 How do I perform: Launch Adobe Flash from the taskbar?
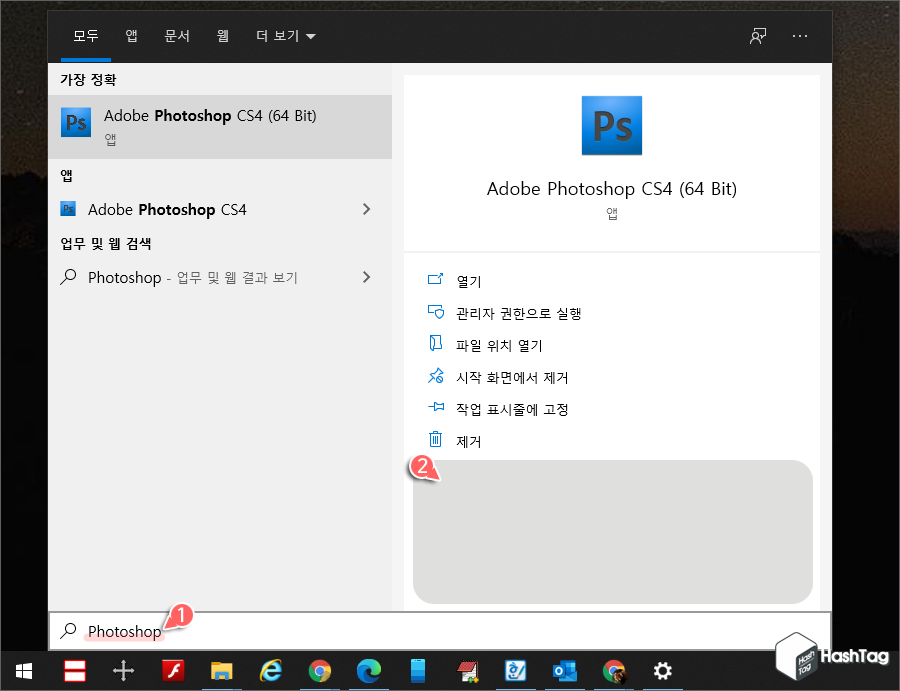pos(172,670)
